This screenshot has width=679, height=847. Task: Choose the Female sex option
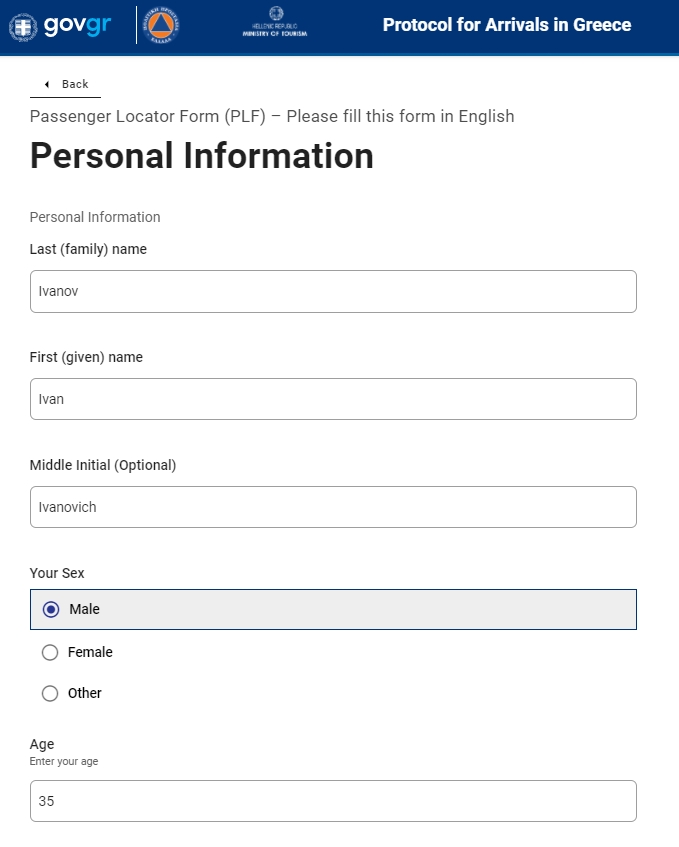[51, 653]
